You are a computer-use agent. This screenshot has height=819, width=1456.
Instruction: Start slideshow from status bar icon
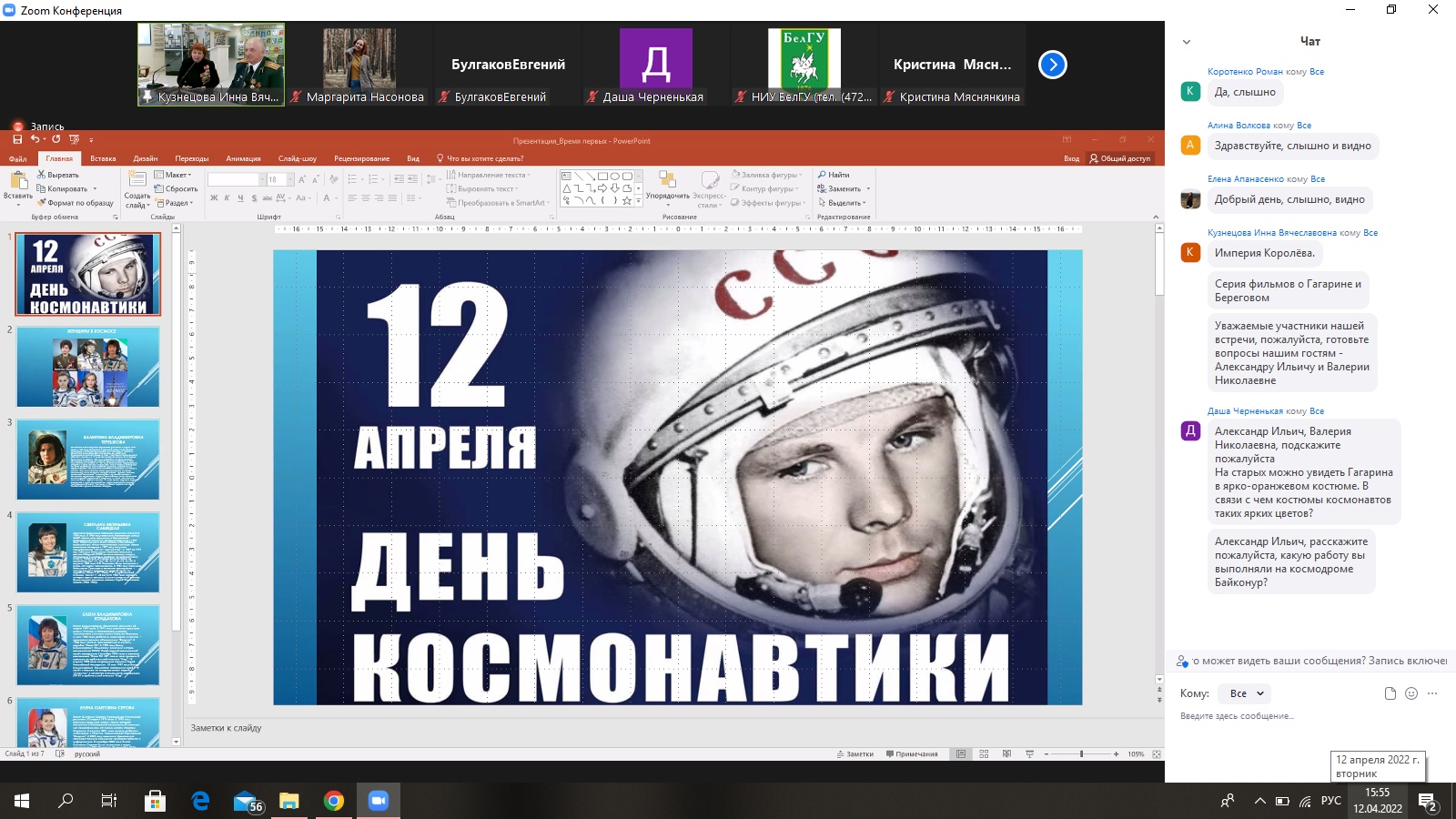pyautogui.click(x=1029, y=753)
